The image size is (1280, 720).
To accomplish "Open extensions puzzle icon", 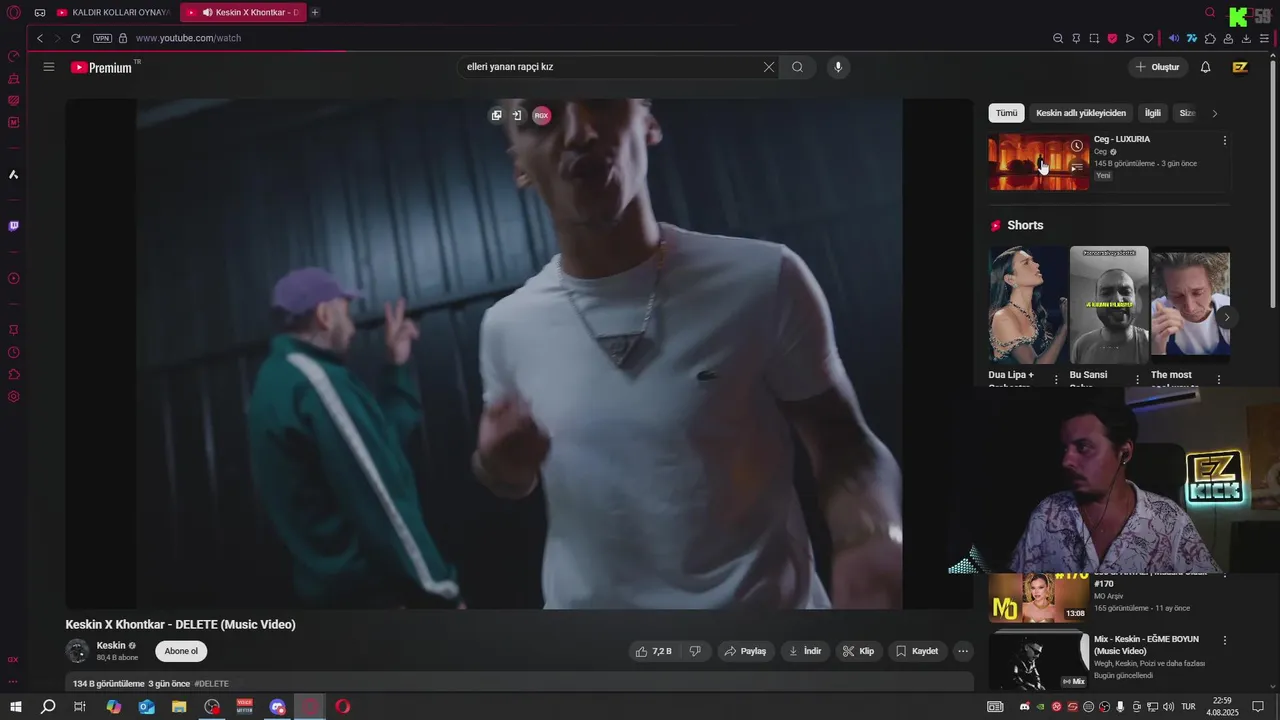I will tap(1210, 38).
